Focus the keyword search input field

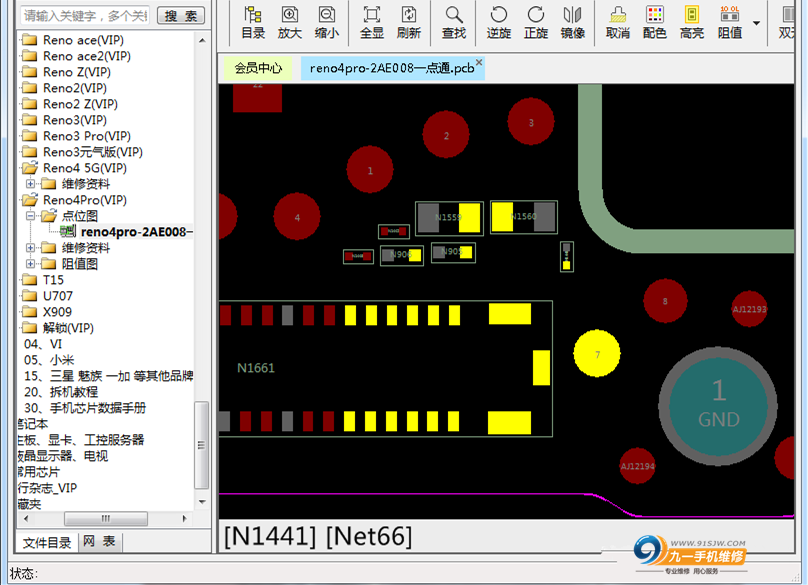click(86, 15)
